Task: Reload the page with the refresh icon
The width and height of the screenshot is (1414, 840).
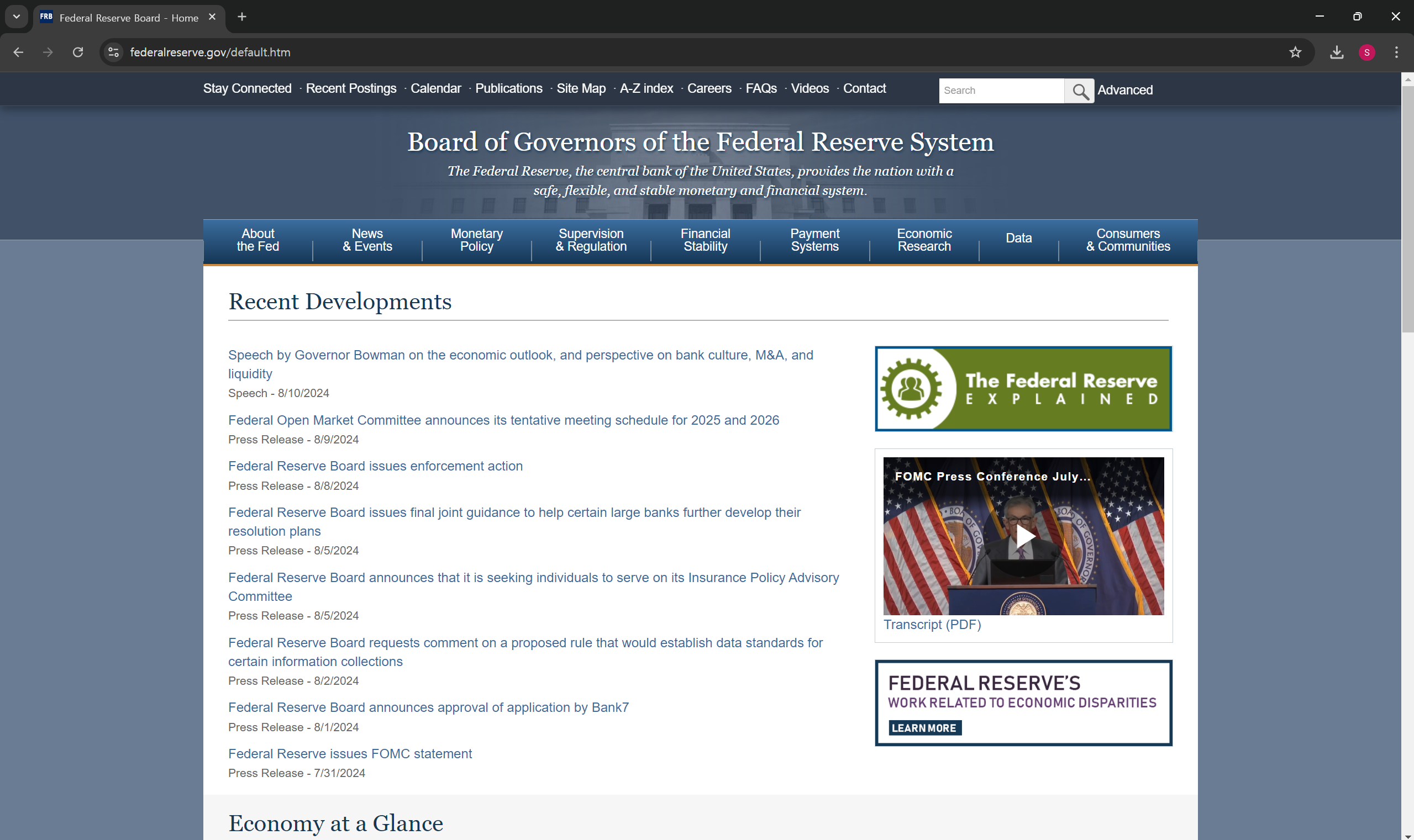Action: pos(78,52)
